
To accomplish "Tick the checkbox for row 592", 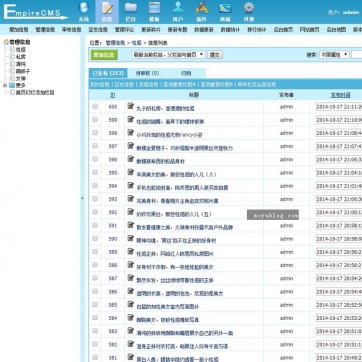I will (x=95, y=212).
